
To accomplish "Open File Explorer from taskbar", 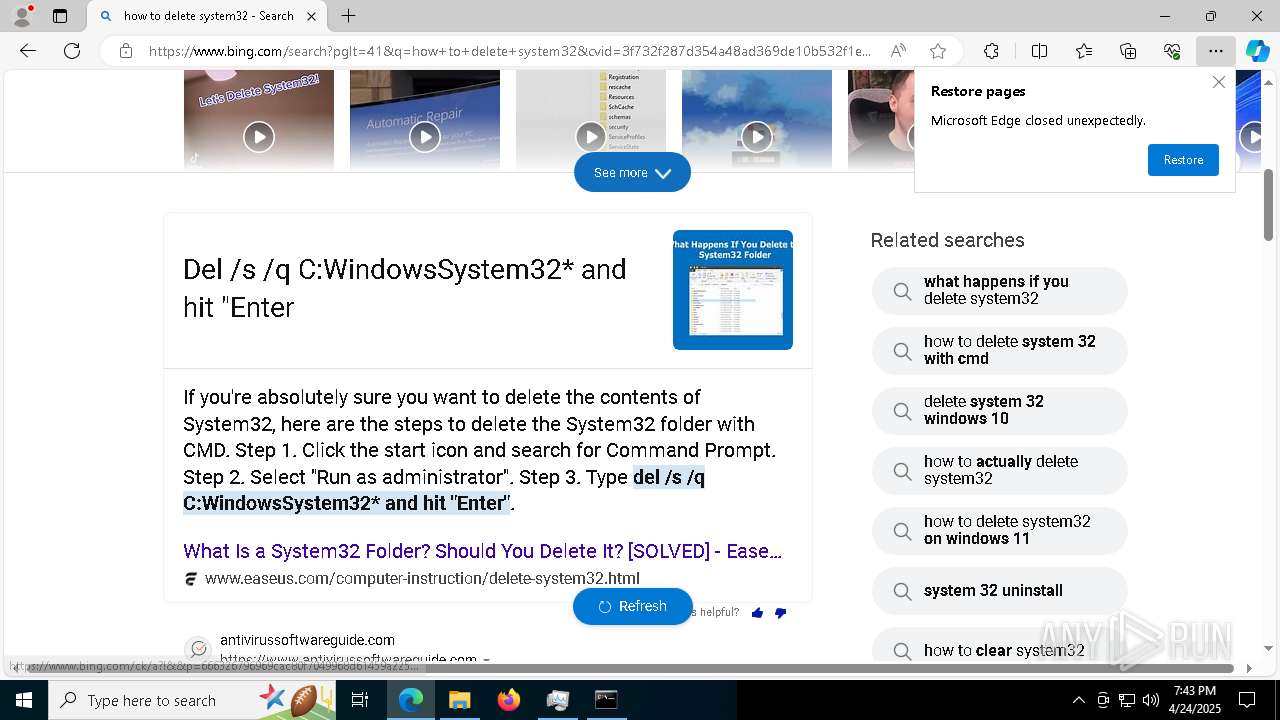I will [x=459, y=700].
